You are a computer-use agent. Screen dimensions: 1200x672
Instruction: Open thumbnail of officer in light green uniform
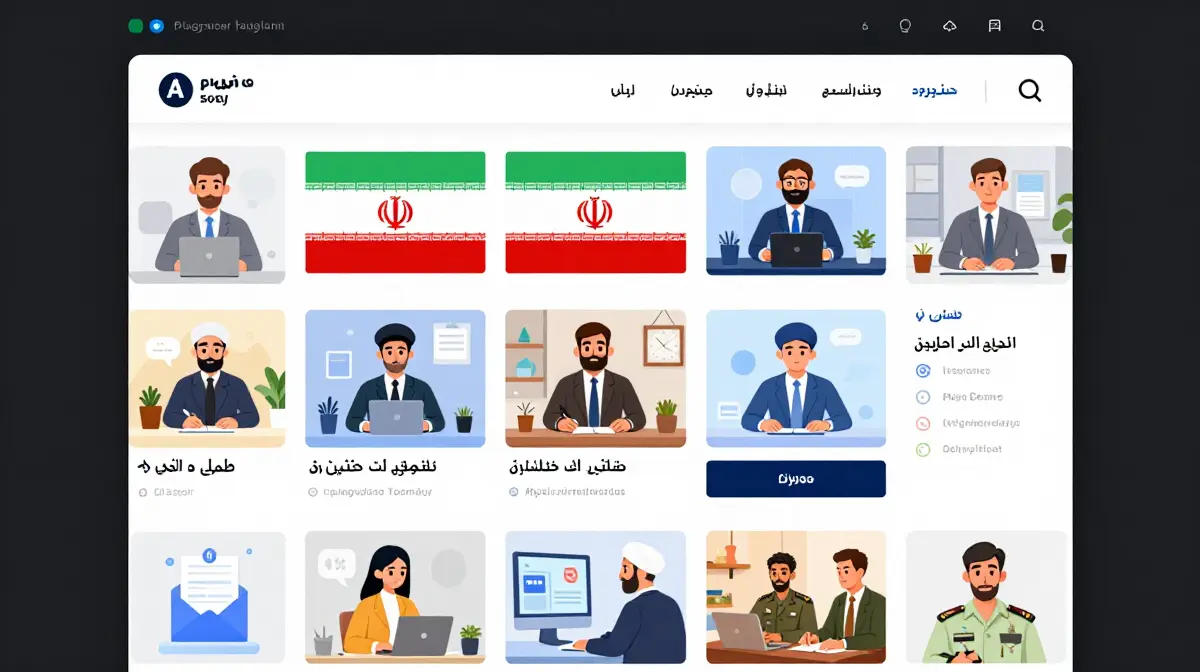click(989, 598)
